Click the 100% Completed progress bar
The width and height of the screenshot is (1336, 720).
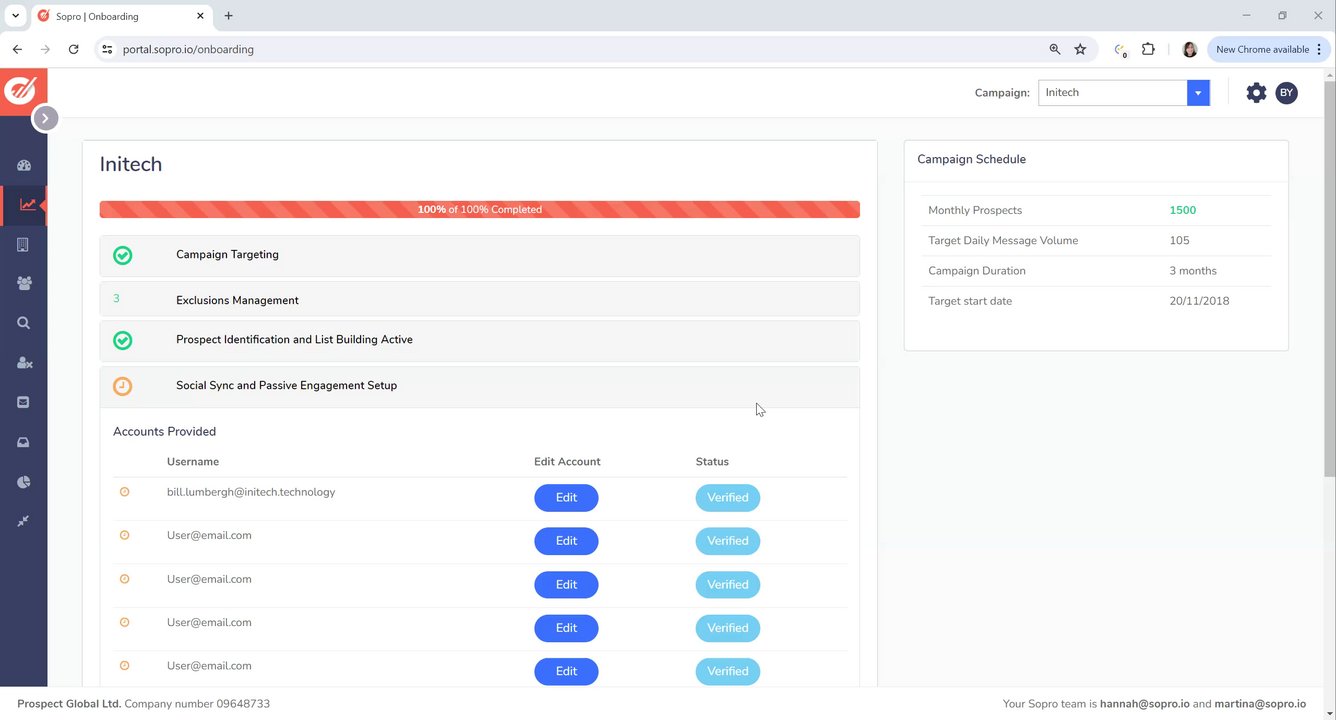[480, 210]
